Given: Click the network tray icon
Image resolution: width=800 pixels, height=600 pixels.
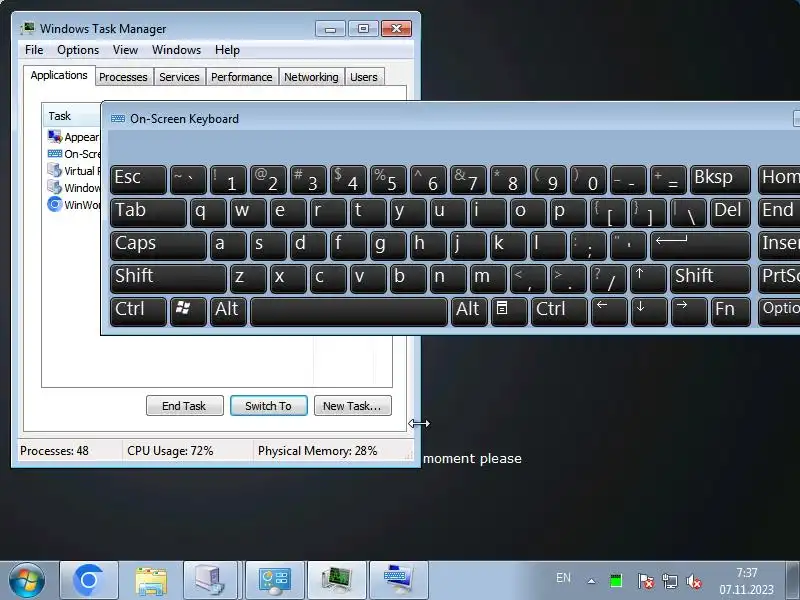Looking at the screenshot, I should click(x=669, y=581).
